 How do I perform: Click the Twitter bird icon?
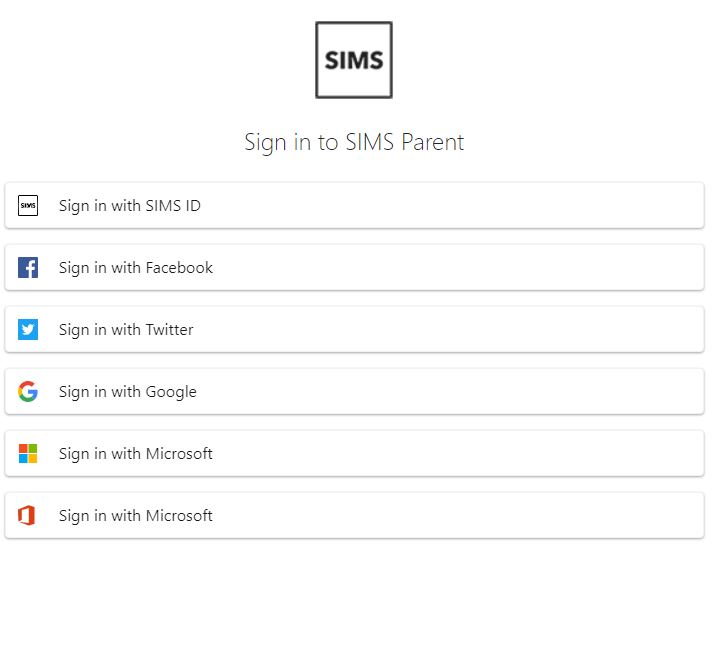28,330
